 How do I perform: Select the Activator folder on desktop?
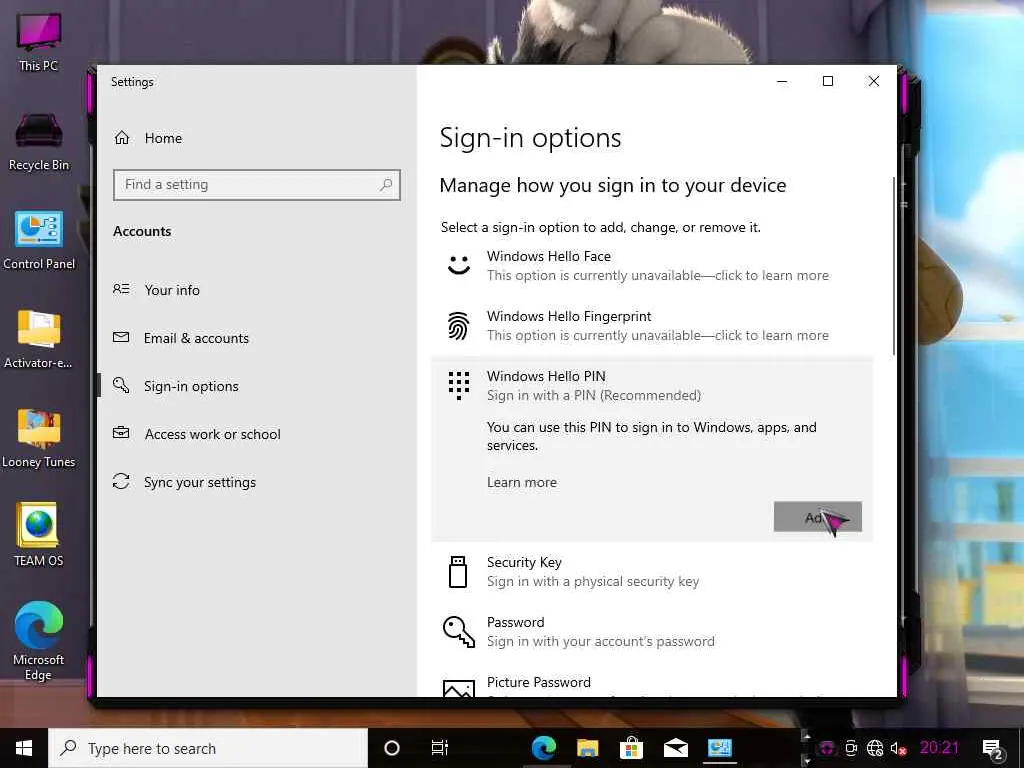click(x=39, y=340)
